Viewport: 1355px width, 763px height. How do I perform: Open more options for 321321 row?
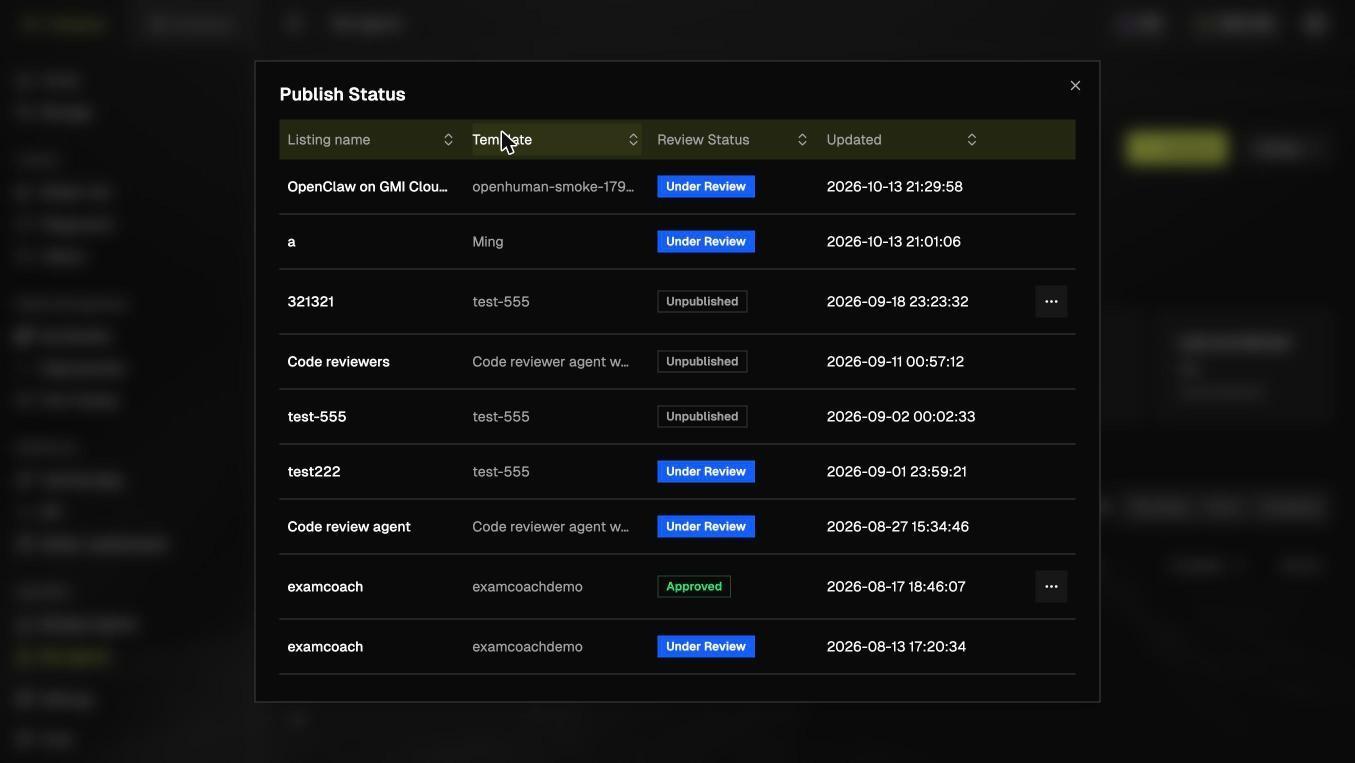(x=1051, y=302)
